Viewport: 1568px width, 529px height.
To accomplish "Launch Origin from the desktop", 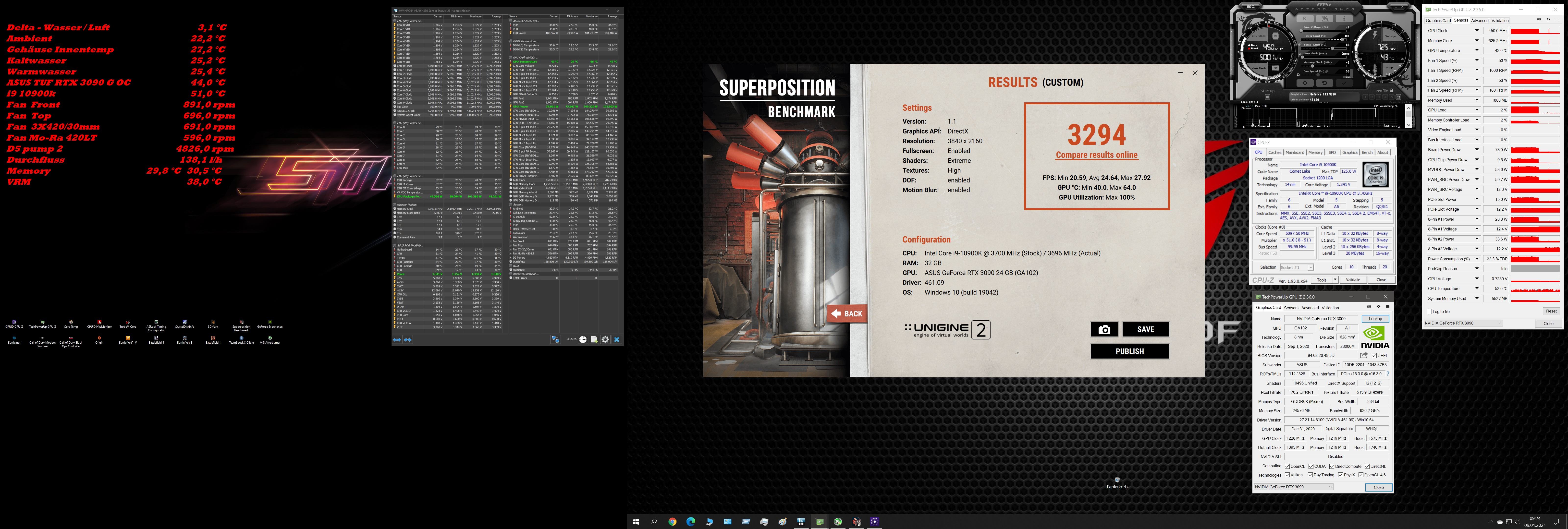I will 99,340.
